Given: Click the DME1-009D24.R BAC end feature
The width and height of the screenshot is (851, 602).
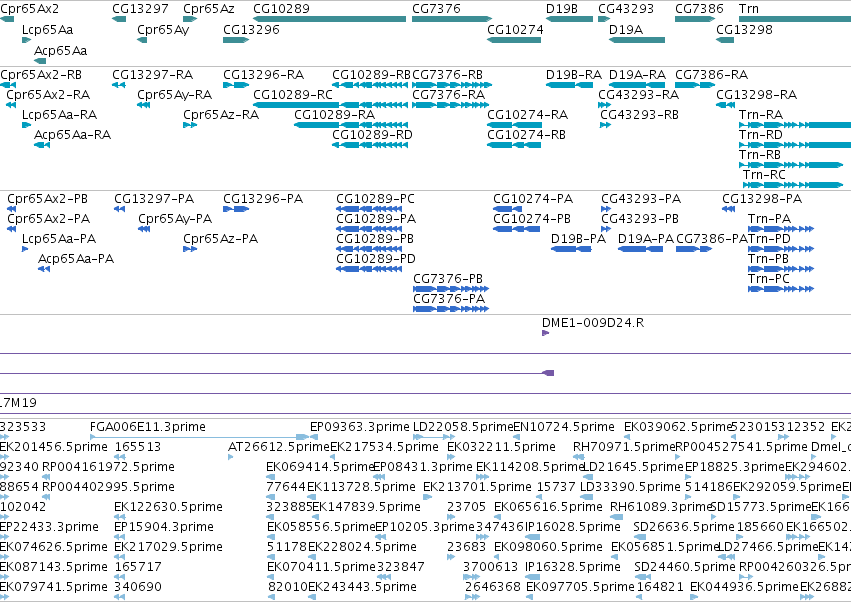Looking at the screenshot, I should pyautogui.click(x=593, y=323).
